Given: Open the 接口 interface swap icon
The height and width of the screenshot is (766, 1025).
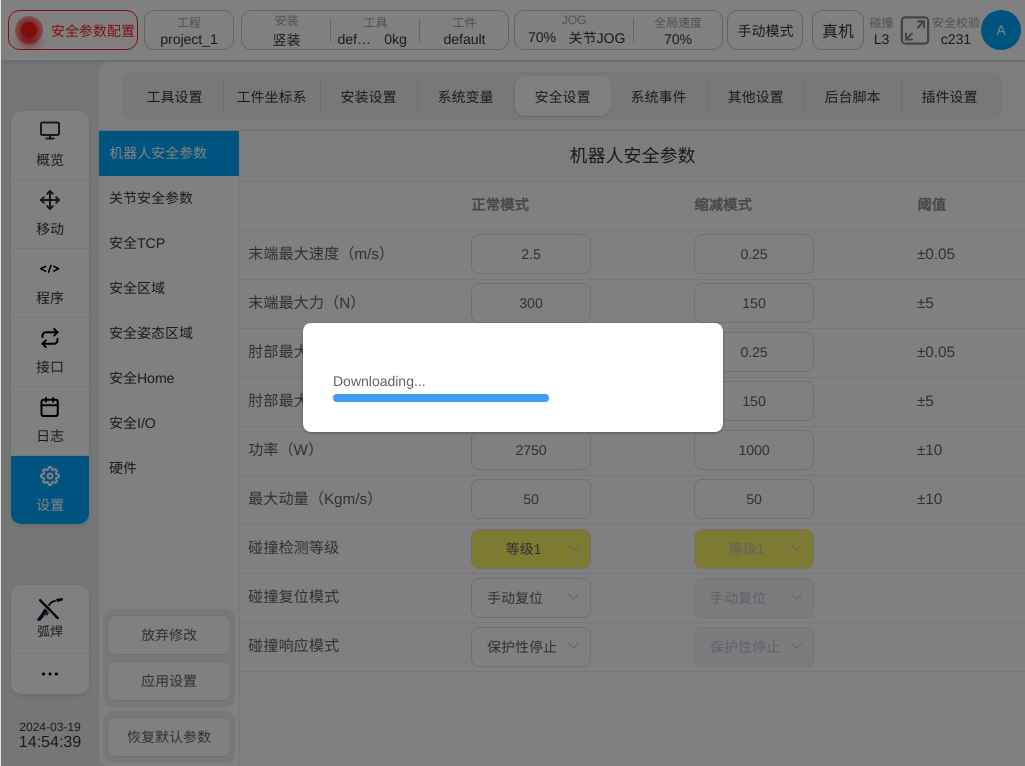Looking at the screenshot, I should click(x=50, y=338).
